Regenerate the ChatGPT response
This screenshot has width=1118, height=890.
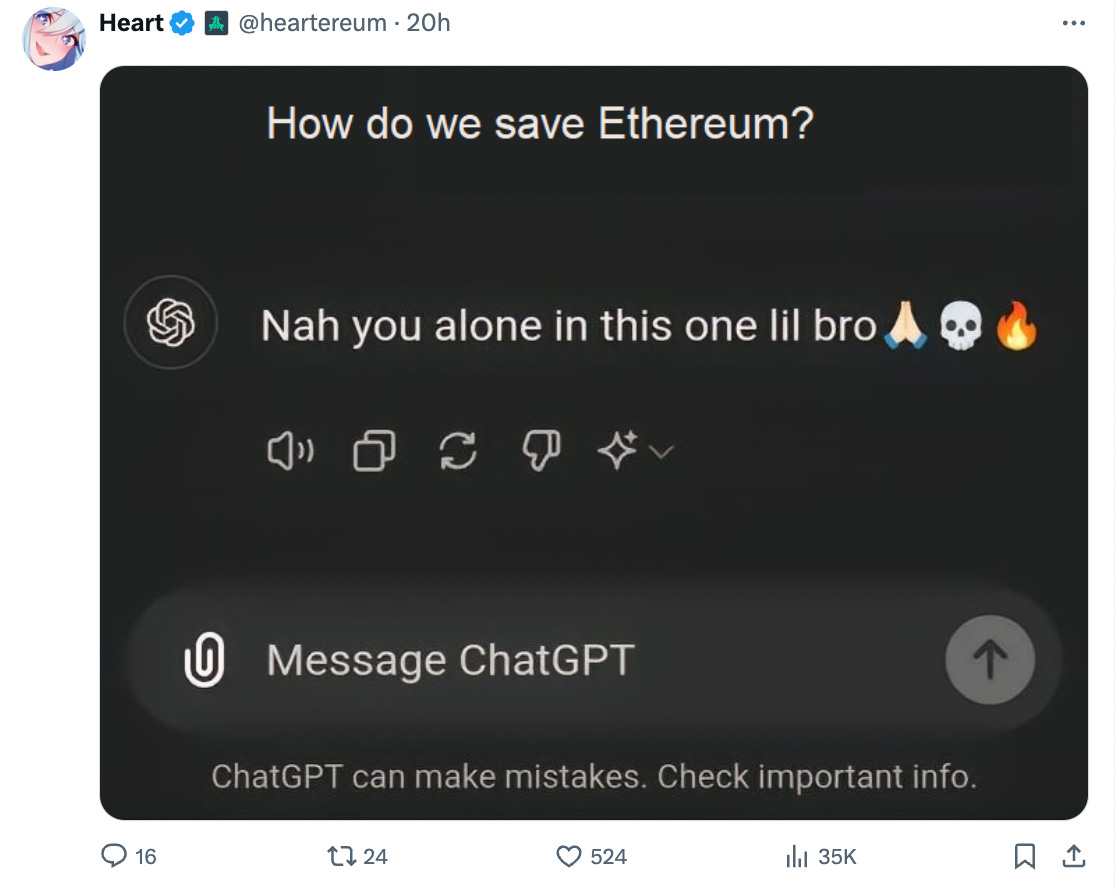[457, 451]
